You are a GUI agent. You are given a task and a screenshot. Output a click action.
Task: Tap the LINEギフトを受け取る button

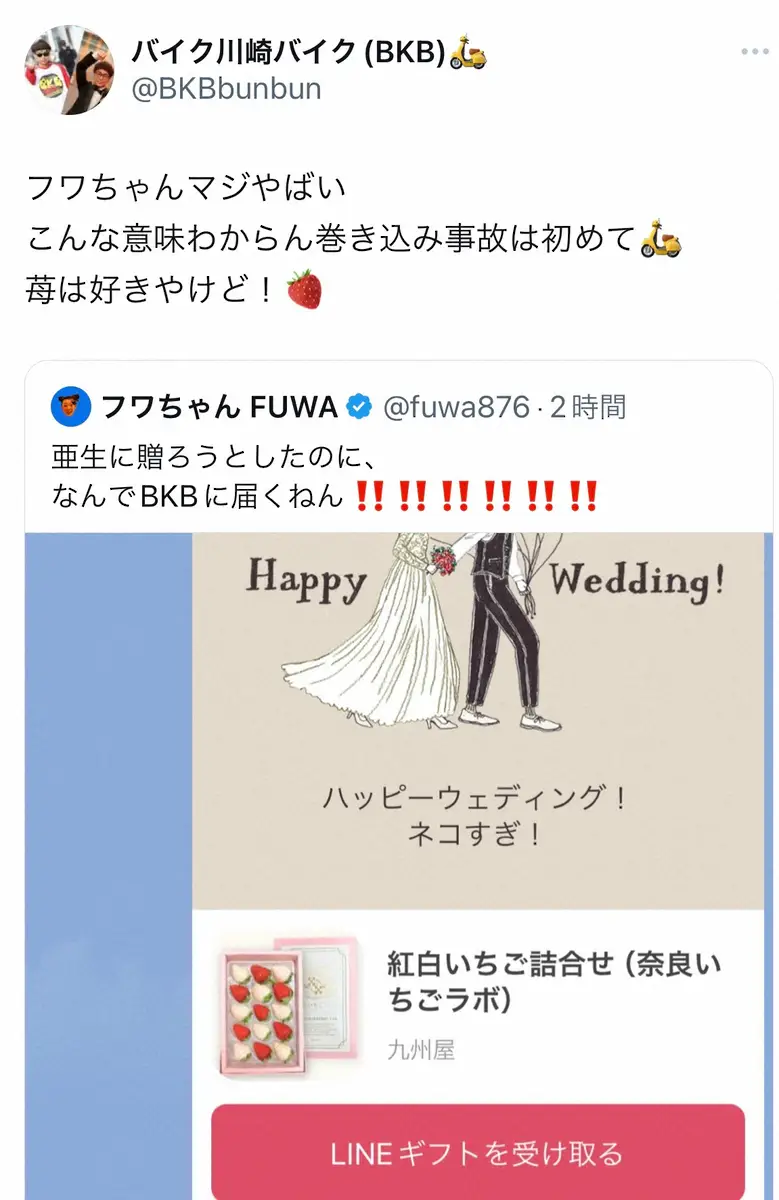[478, 1152]
